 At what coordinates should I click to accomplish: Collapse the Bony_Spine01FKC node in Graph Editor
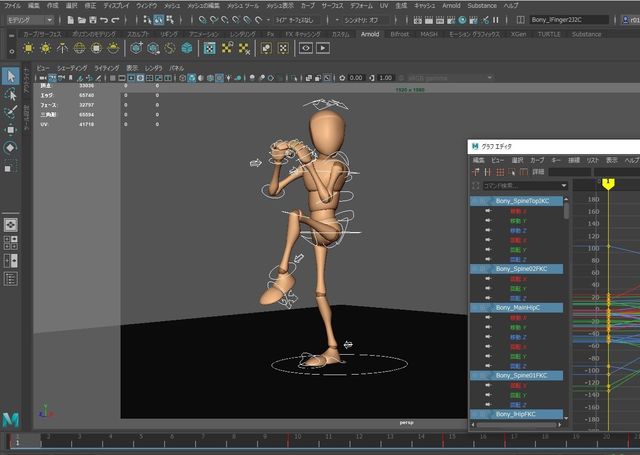(482, 375)
